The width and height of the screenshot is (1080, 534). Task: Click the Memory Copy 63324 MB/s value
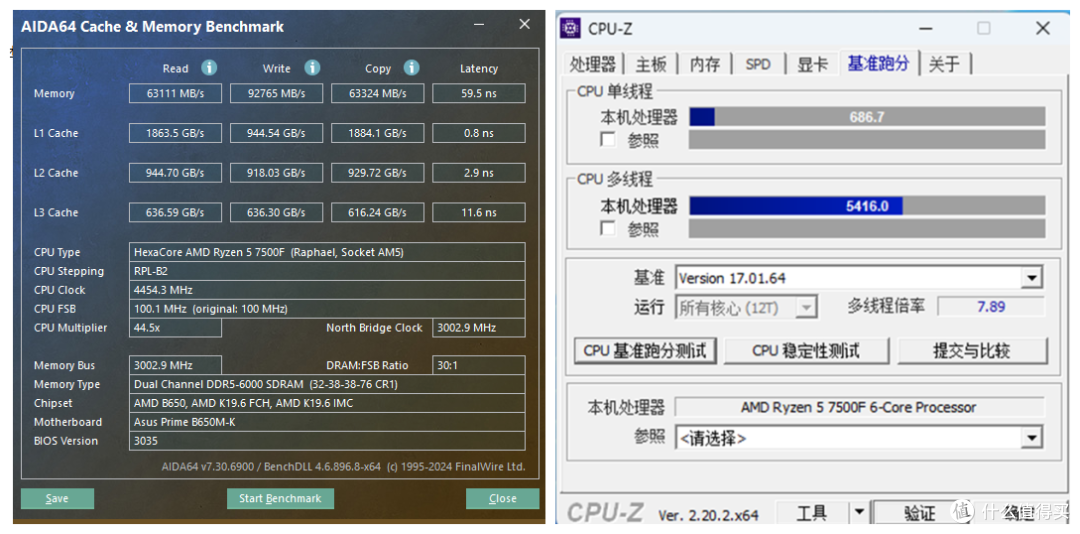coord(377,94)
